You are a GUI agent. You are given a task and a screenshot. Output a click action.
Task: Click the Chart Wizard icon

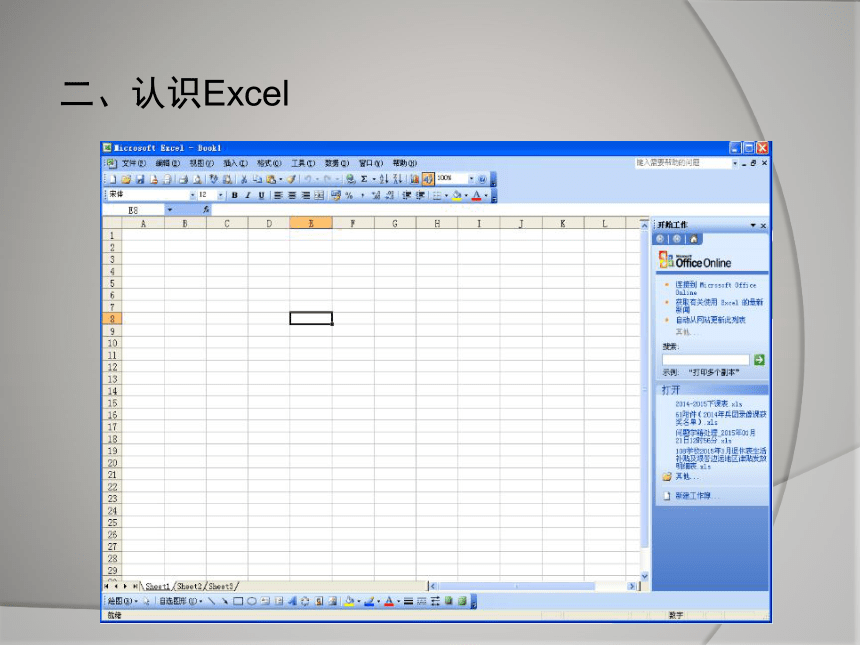click(x=415, y=179)
